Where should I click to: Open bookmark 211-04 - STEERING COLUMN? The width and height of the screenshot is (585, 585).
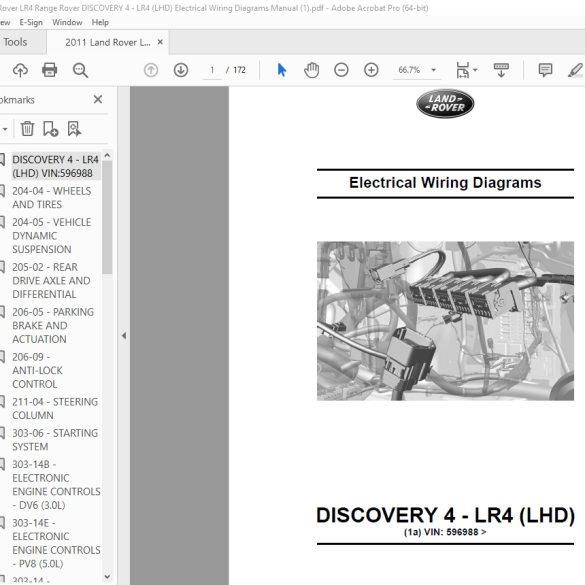click(55, 409)
